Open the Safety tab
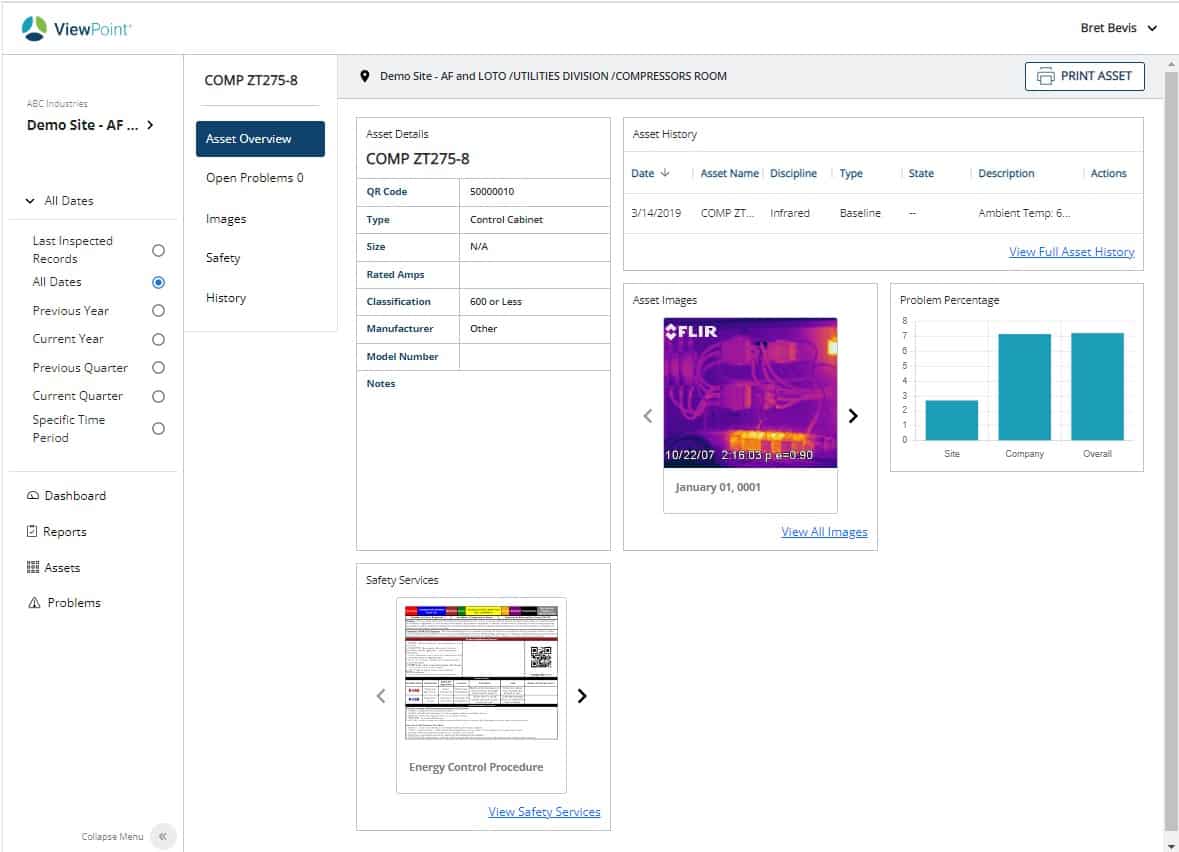This screenshot has width=1179, height=852. tap(223, 258)
